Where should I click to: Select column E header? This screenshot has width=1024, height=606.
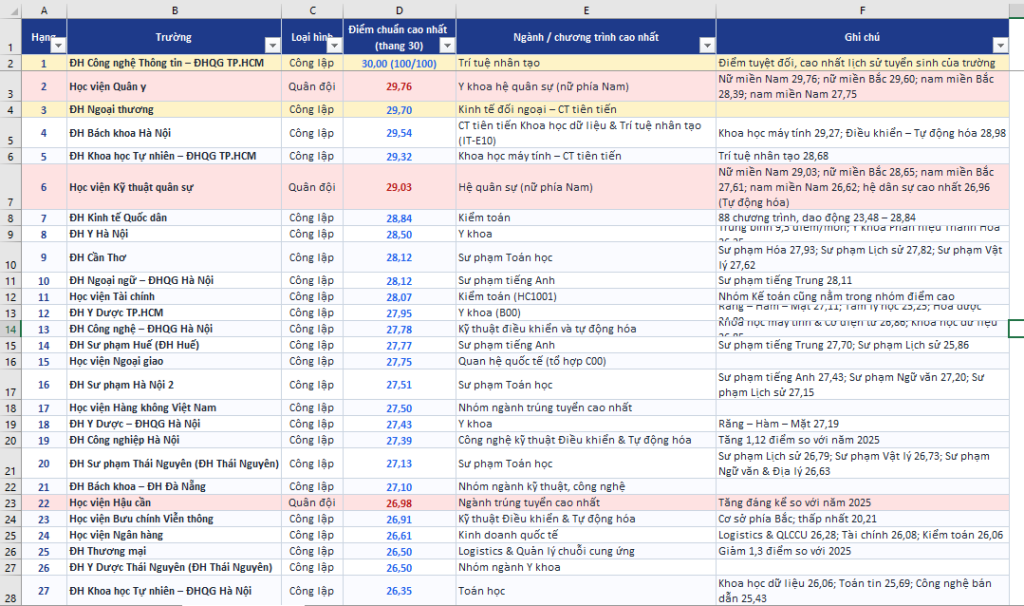pos(586,10)
